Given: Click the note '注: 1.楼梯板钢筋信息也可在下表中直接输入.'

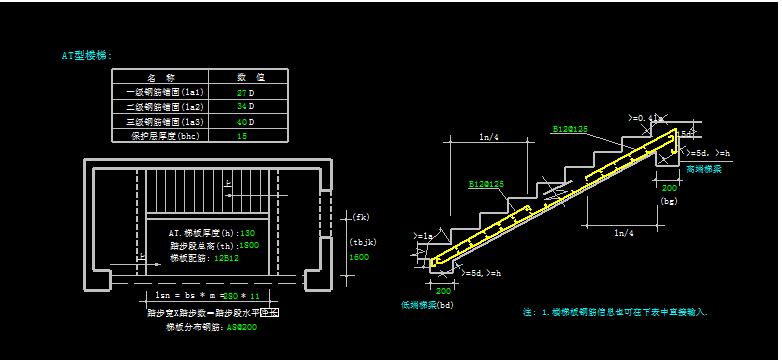Looking at the screenshot, I should click(x=615, y=313).
